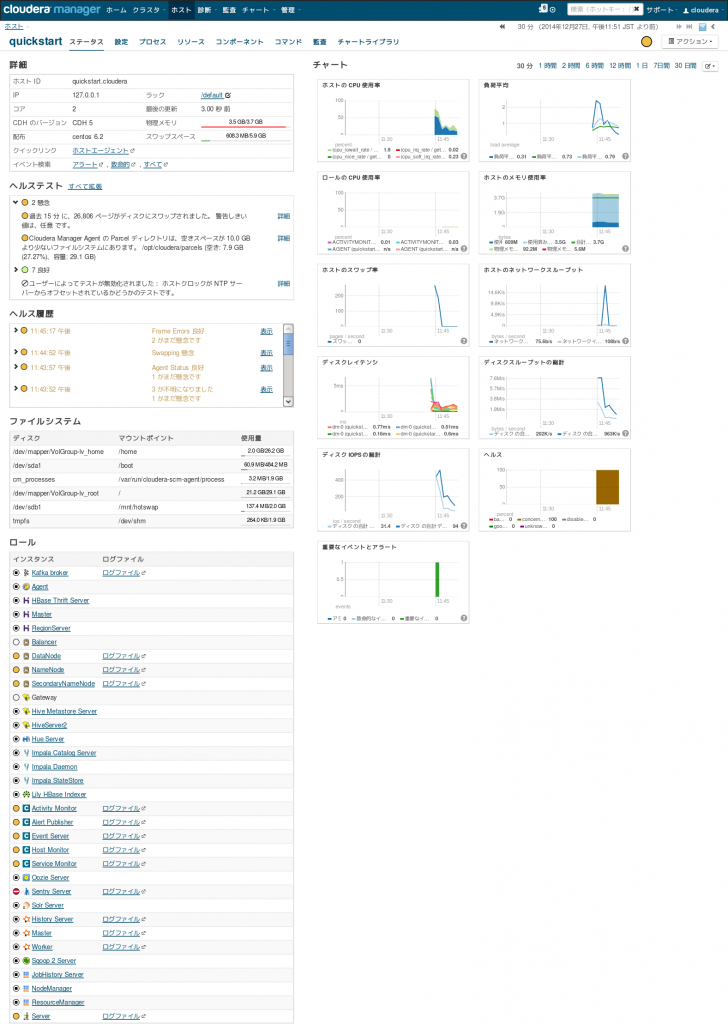Click the help icon on the host swap rate chart
Image resolution: width=728 pixels, height=1024 pixels.
(464, 341)
